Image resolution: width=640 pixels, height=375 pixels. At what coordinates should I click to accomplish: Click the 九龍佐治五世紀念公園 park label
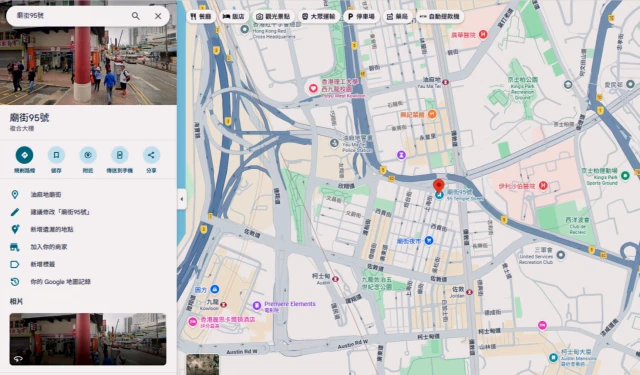[376, 283]
